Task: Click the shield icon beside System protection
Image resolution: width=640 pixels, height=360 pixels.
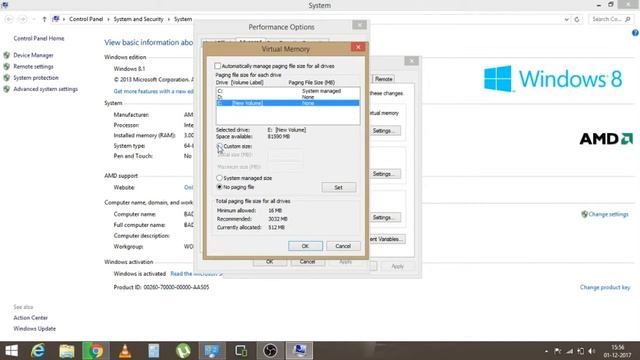Action: [x=7, y=78]
